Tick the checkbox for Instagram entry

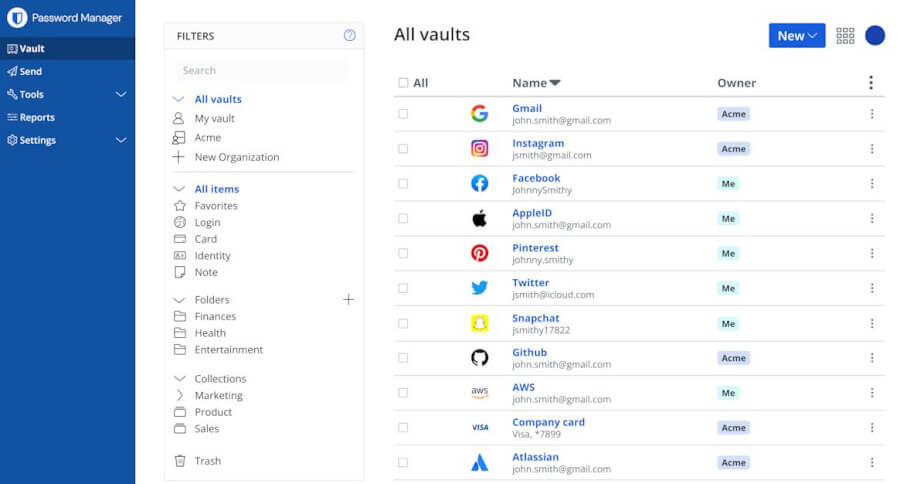[x=403, y=149]
